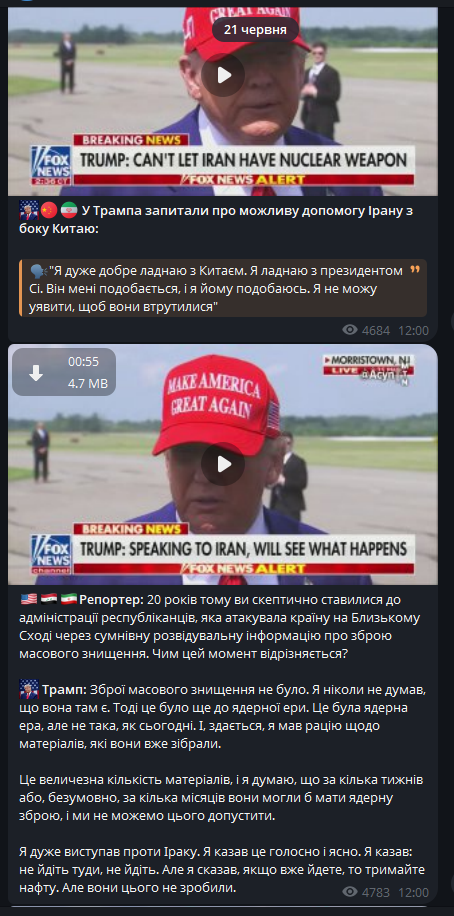The height and width of the screenshot is (916, 454).
Task: Play the top Fox News video
Action: tap(223, 75)
